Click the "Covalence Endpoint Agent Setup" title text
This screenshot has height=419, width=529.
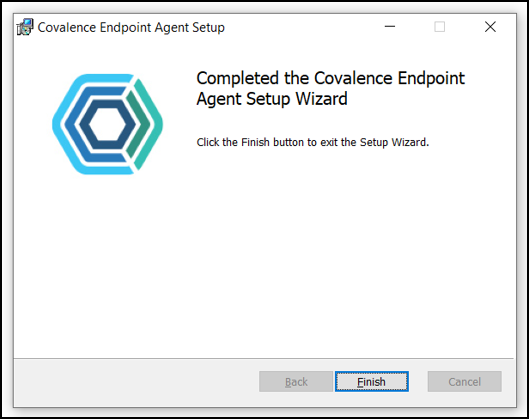[x=131, y=27]
